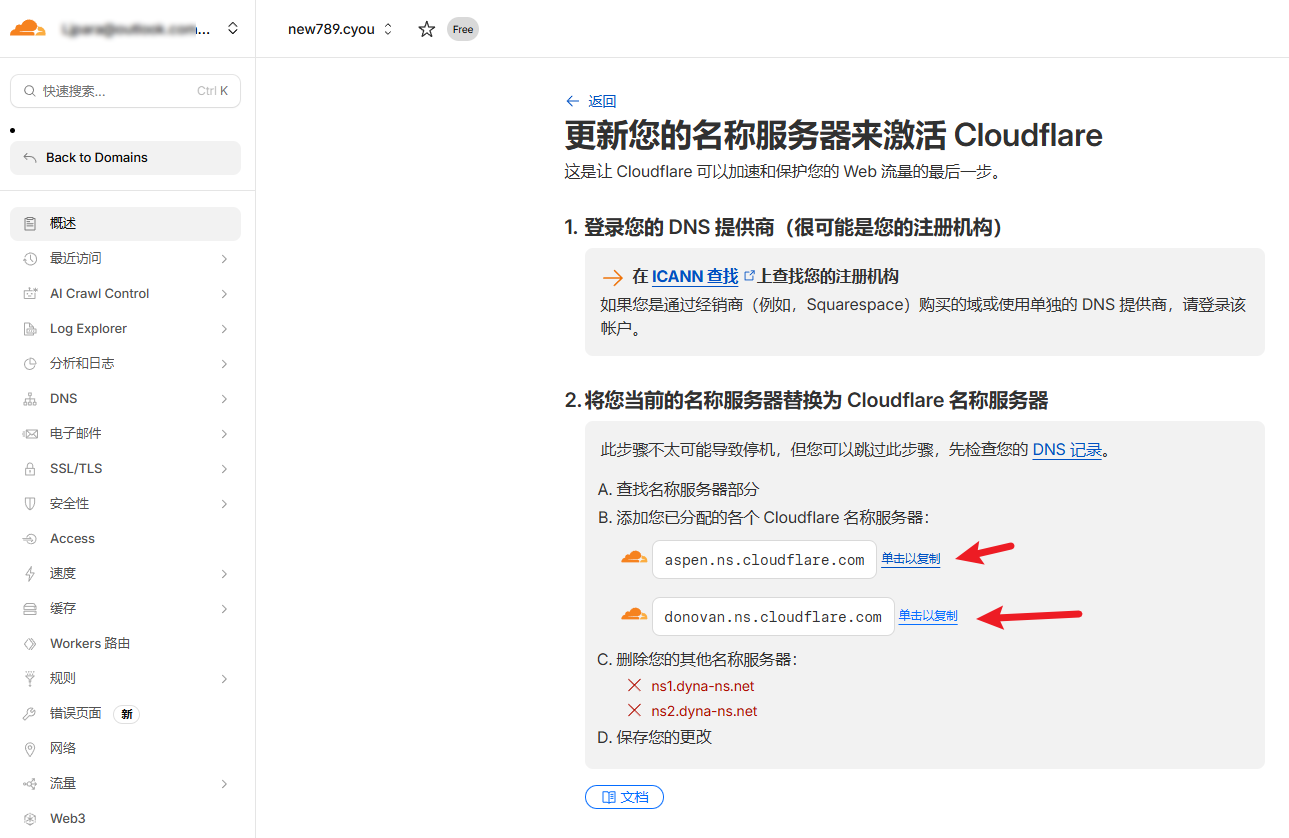Expand the 缓存 submenu chevron

224,609
